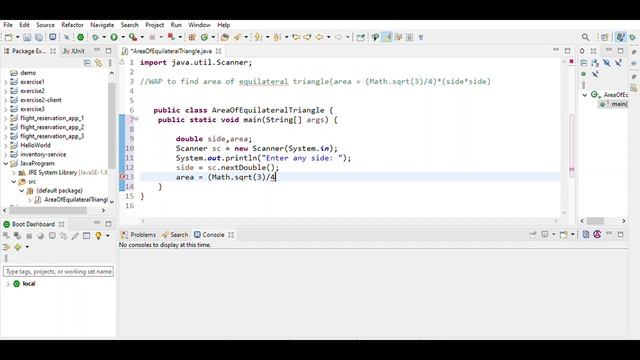Image resolution: width=640 pixels, height=360 pixels.
Task: Click the New Java Class green icon
Action: [204, 37]
